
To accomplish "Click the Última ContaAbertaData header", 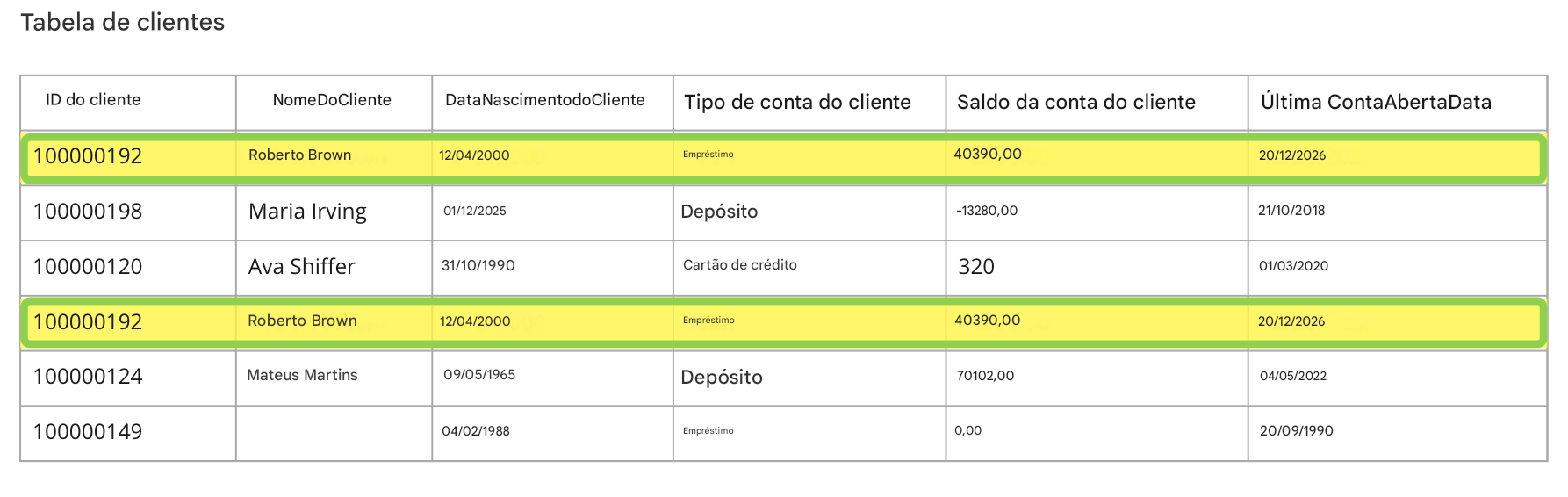I will point(1375,102).
